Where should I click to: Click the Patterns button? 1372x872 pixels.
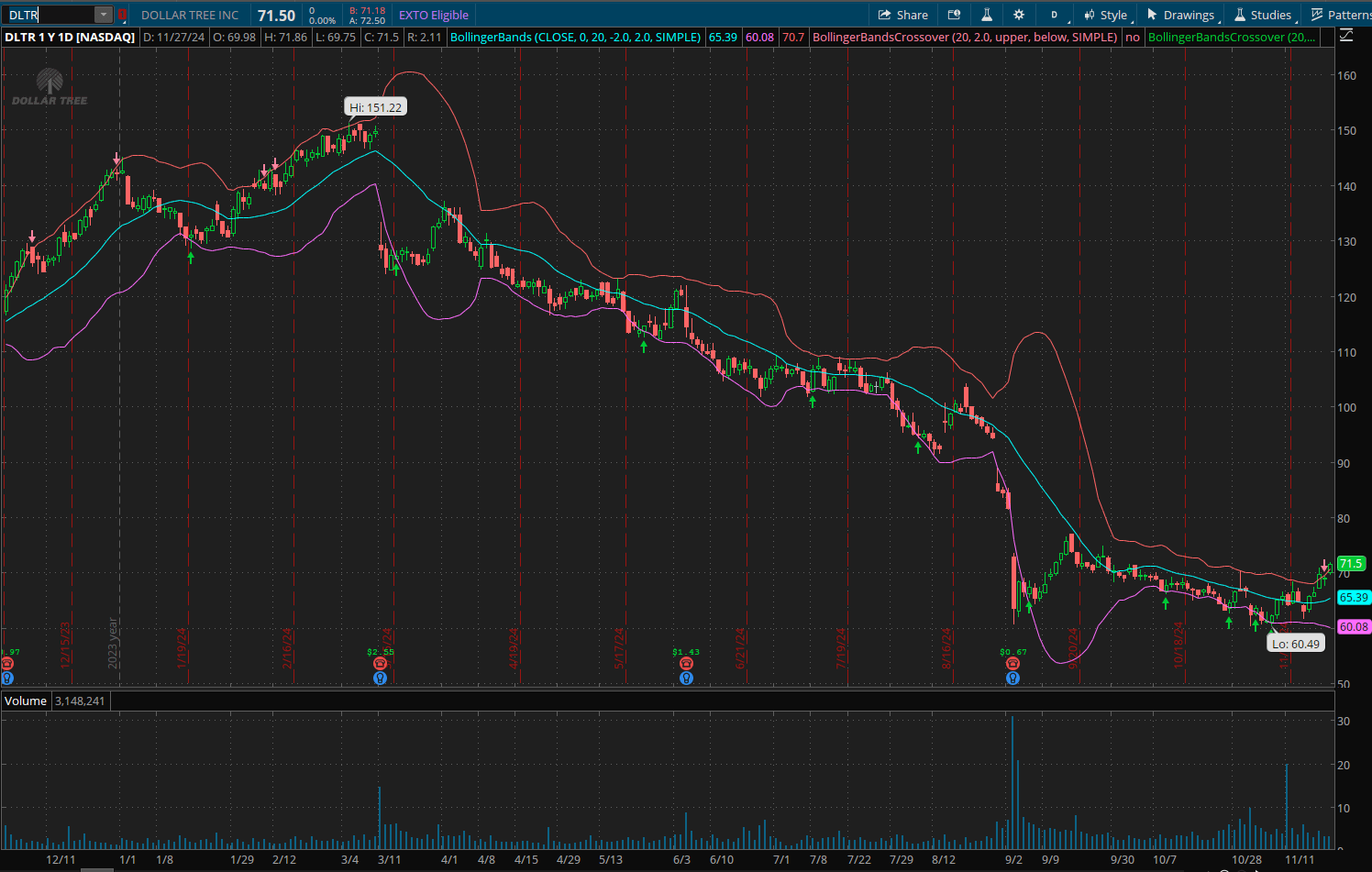pos(1342,15)
